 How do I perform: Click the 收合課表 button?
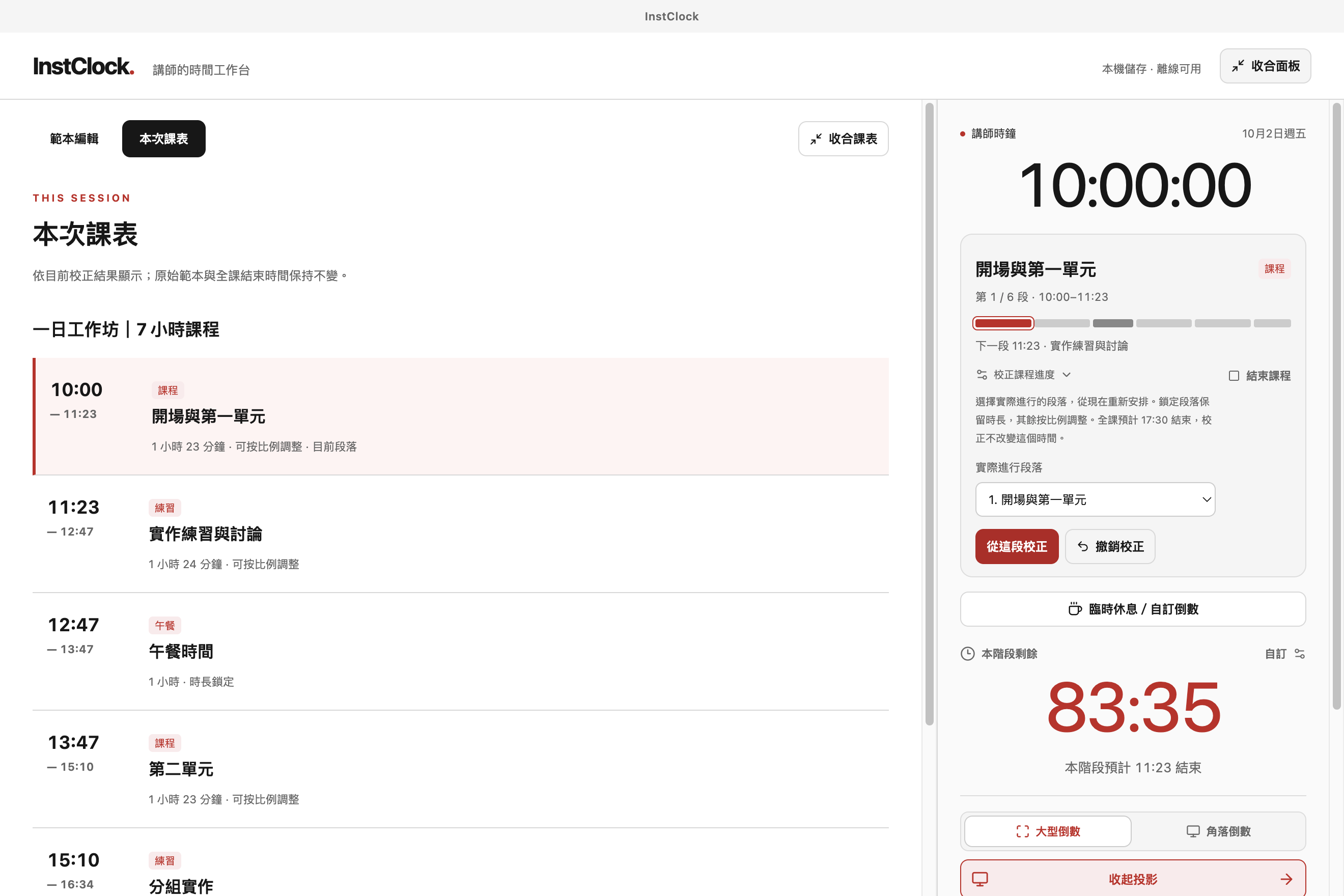(843, 139)
